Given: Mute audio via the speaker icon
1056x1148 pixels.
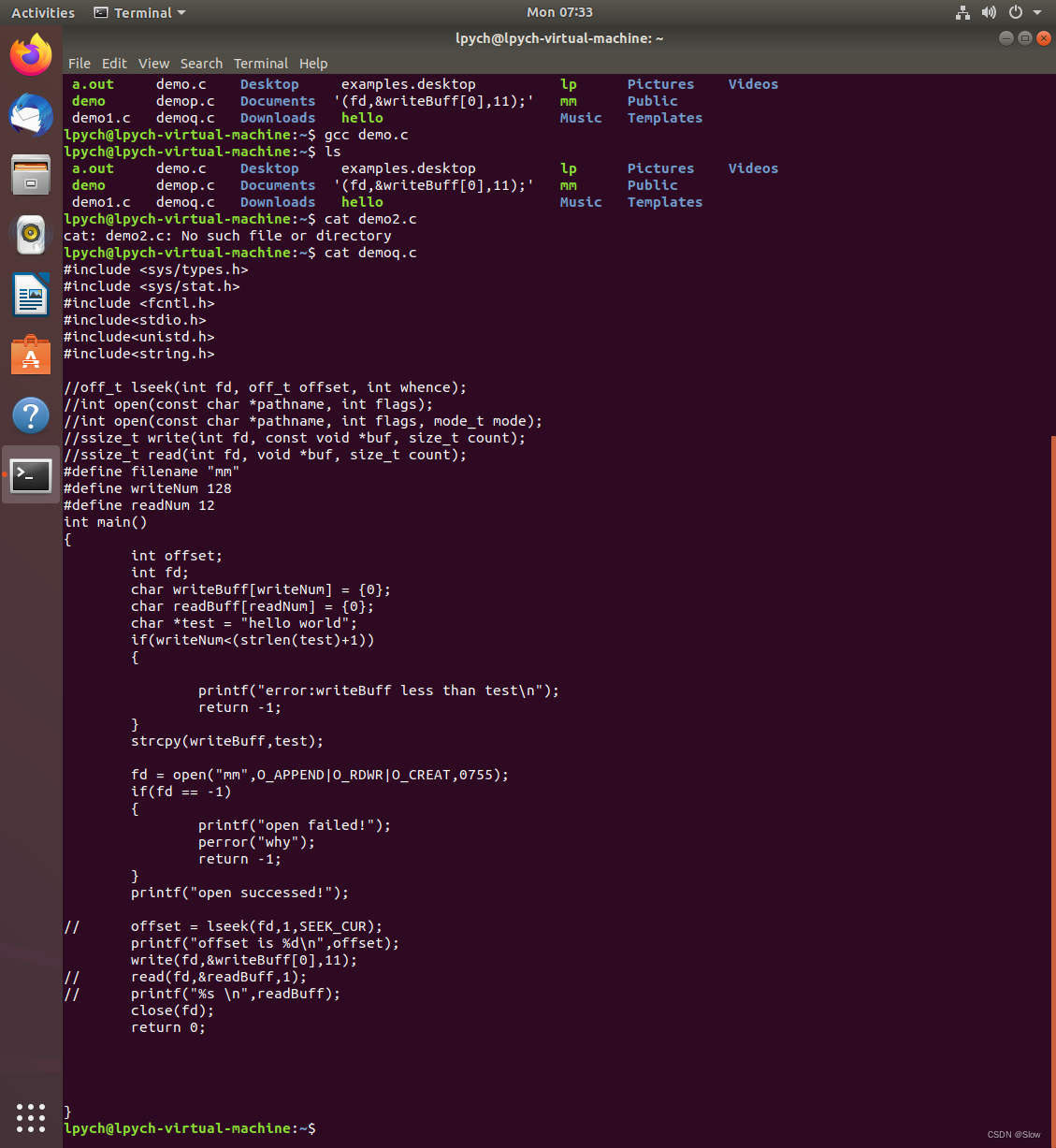Looking at the screenshot, I should pos(989,12).
